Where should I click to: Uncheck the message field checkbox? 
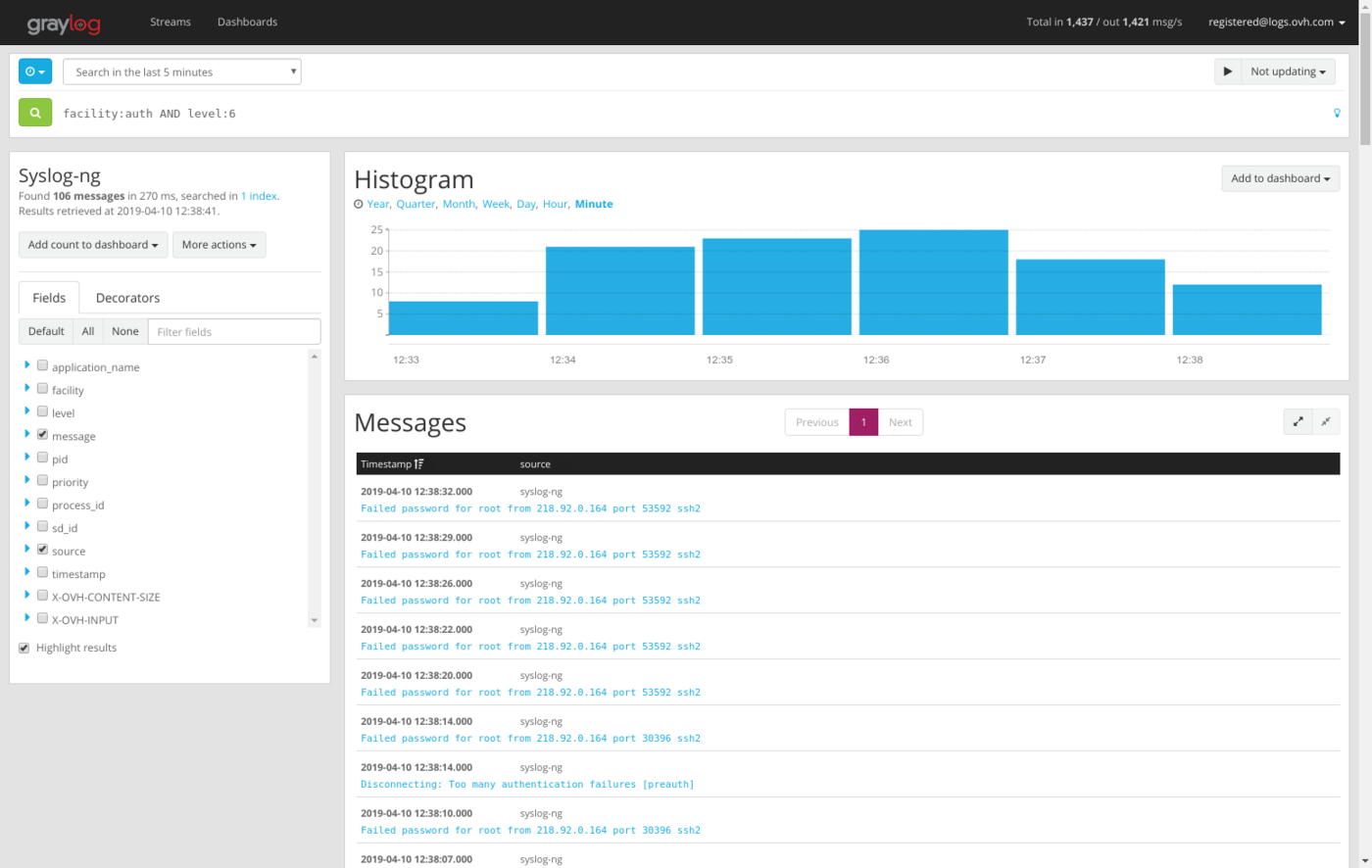[x=42, y=433]
